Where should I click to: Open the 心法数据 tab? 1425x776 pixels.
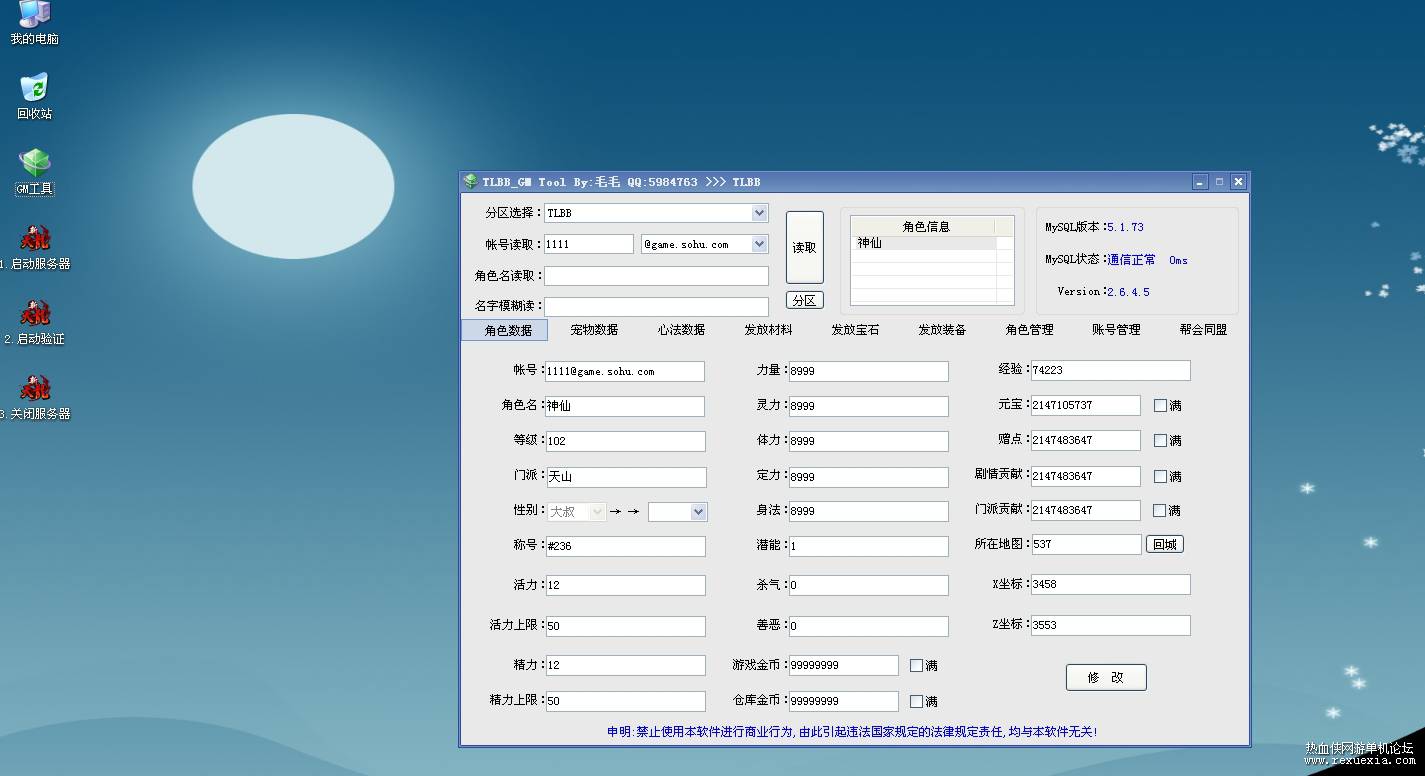click(681, 330)
